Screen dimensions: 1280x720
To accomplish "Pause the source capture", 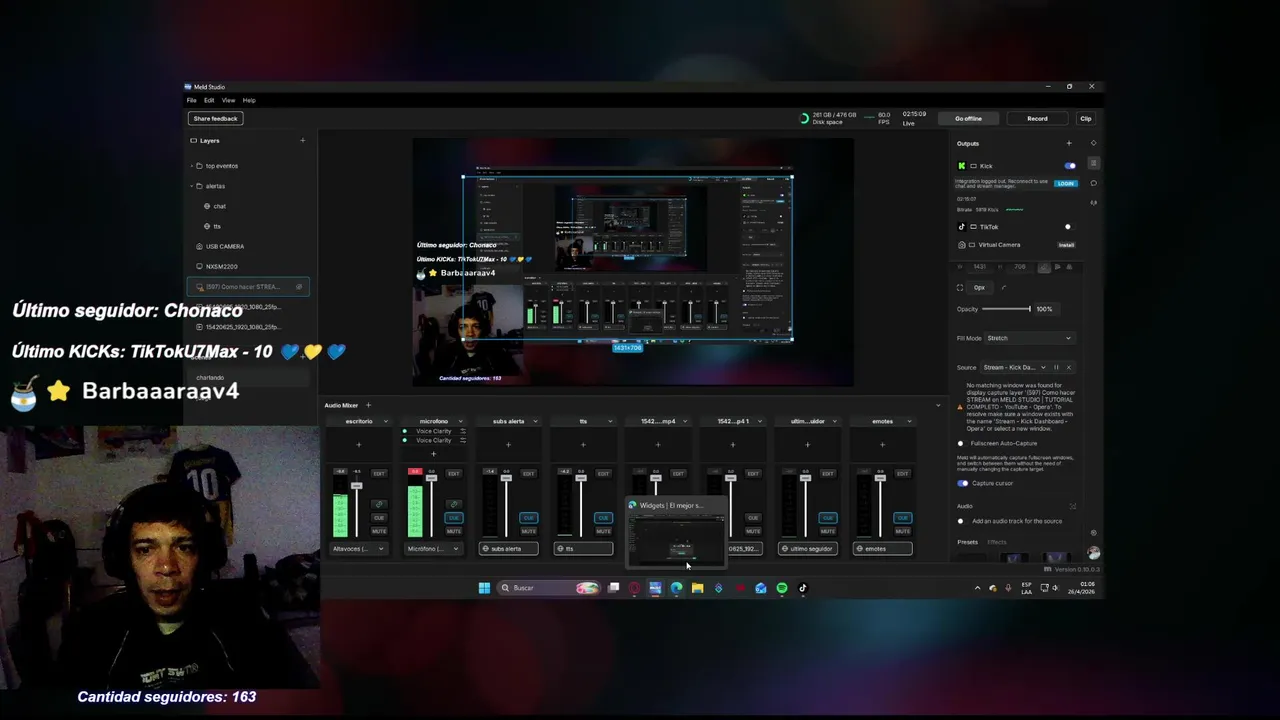I will click(1056, 367).
